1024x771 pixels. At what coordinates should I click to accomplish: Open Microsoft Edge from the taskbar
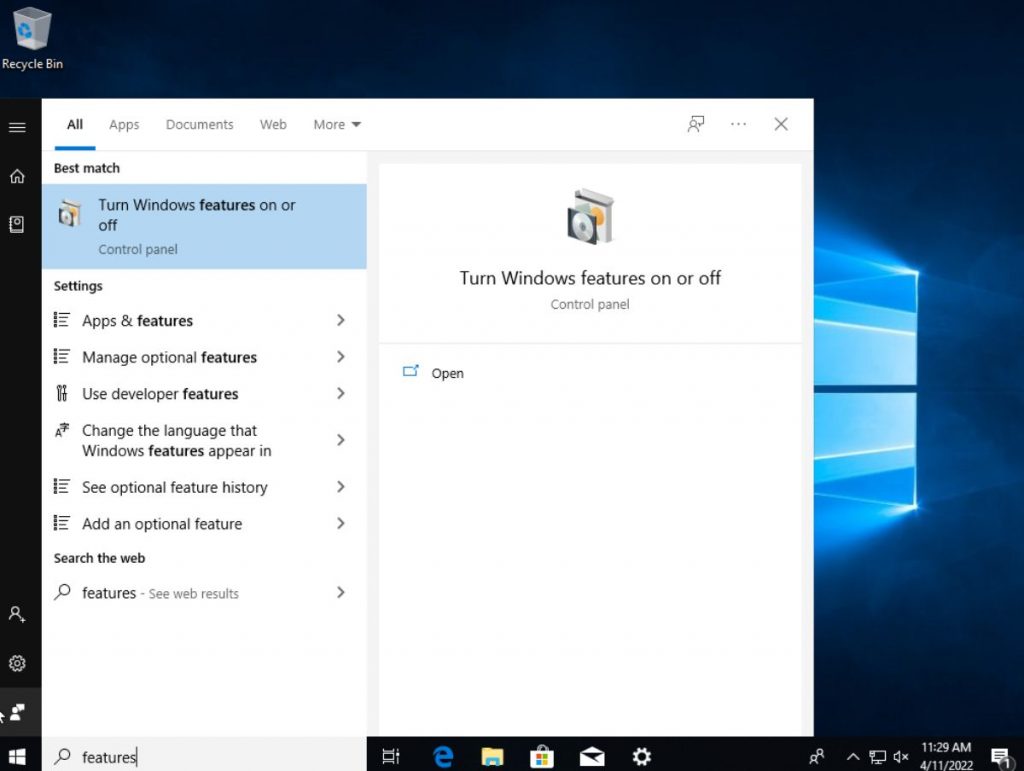[x=442, y=756]
